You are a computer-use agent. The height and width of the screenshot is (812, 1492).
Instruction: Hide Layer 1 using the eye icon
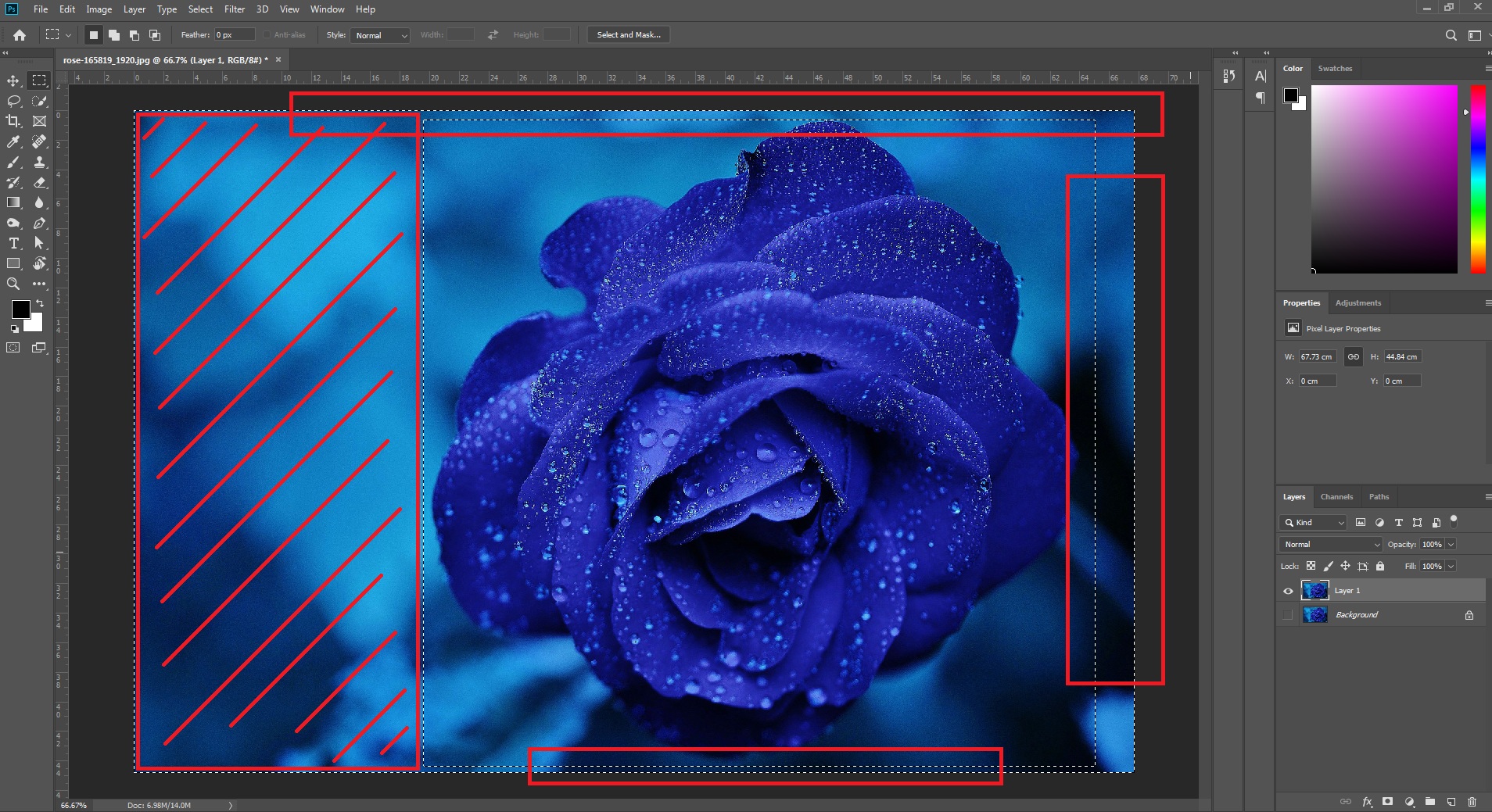1288,591
